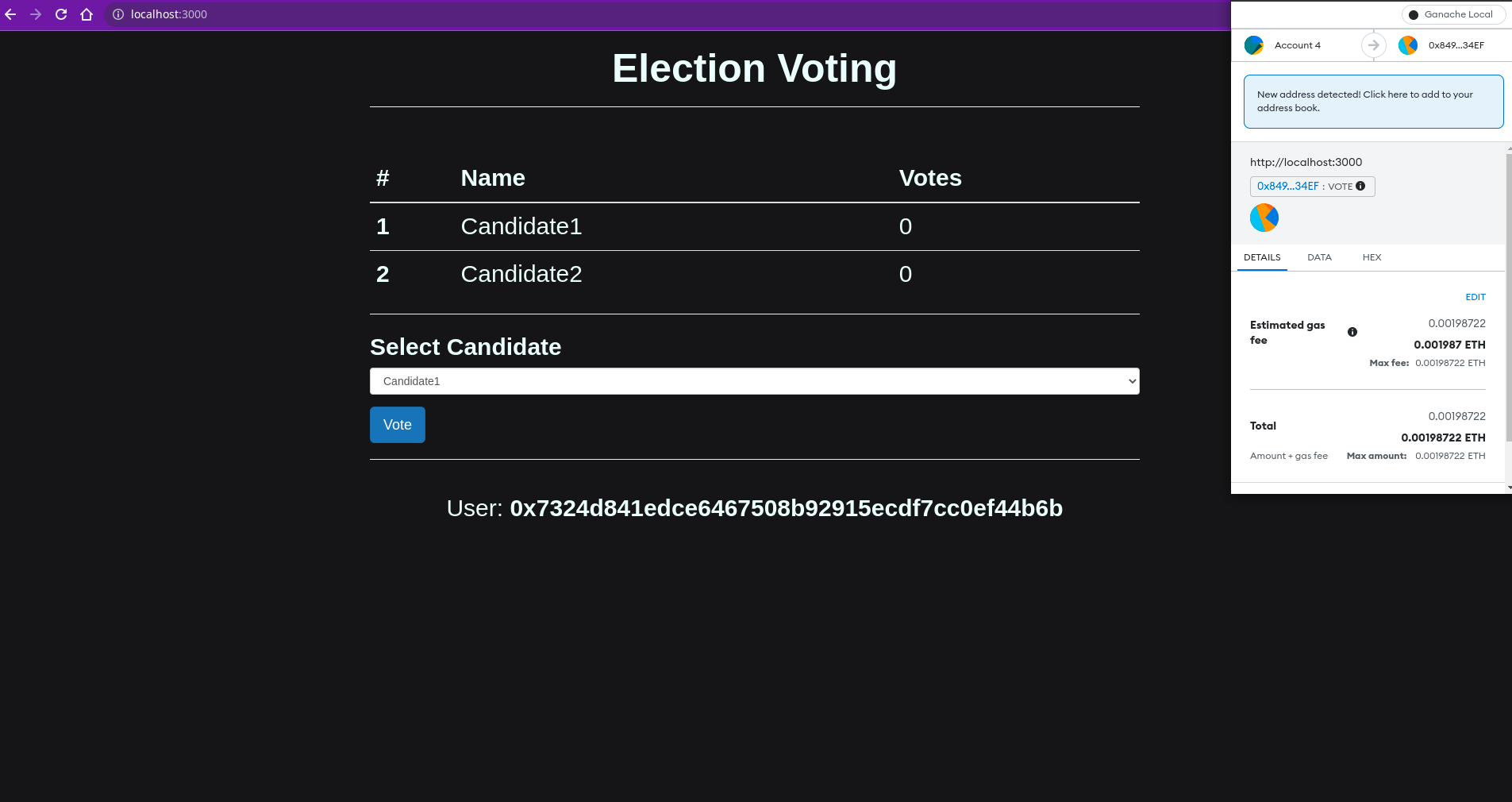
Task: Click the info icon next to VOTE method
Action: tap(1360, 187)
